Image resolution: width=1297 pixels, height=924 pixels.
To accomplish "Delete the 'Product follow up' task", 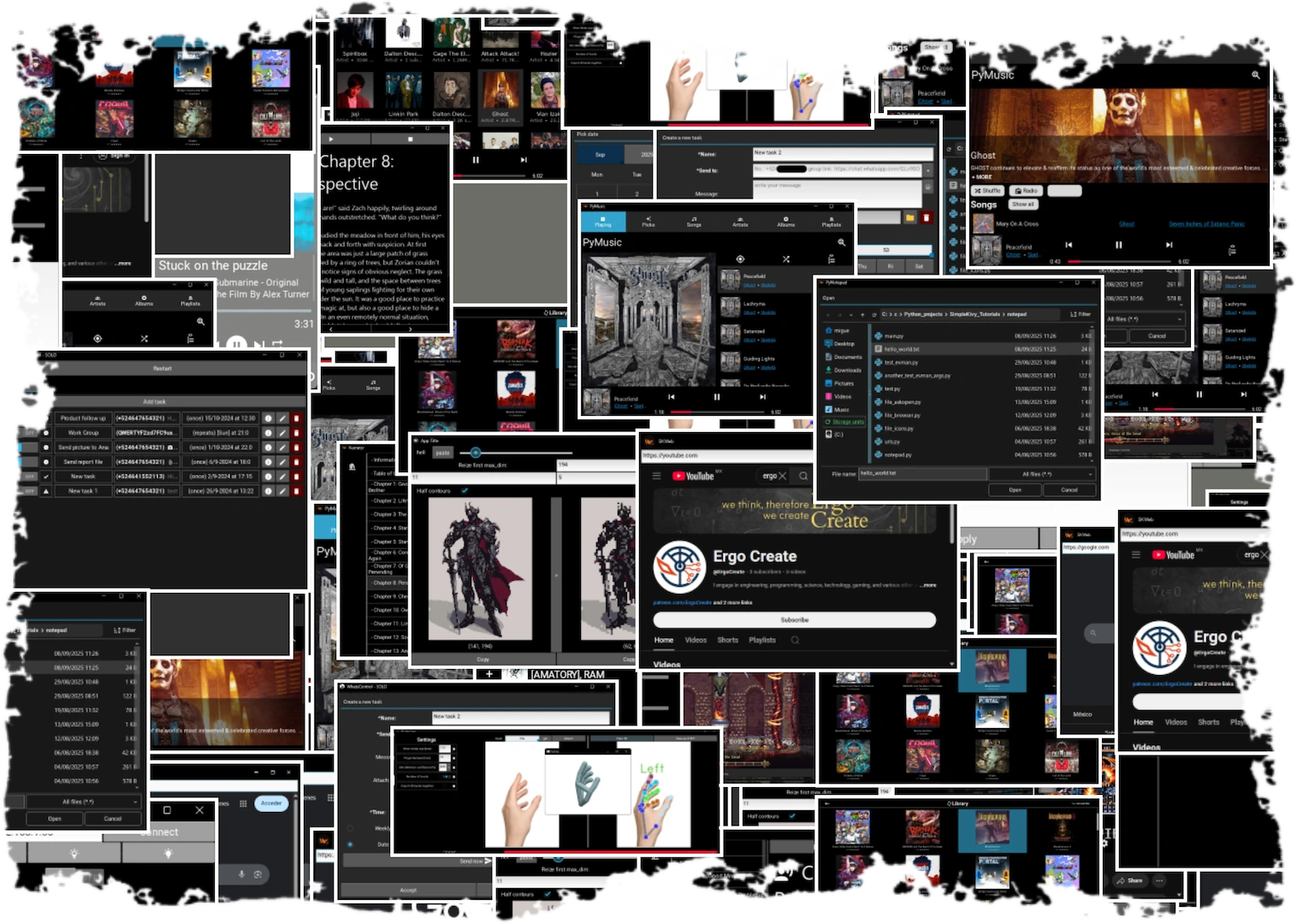I will coord(296,418).
